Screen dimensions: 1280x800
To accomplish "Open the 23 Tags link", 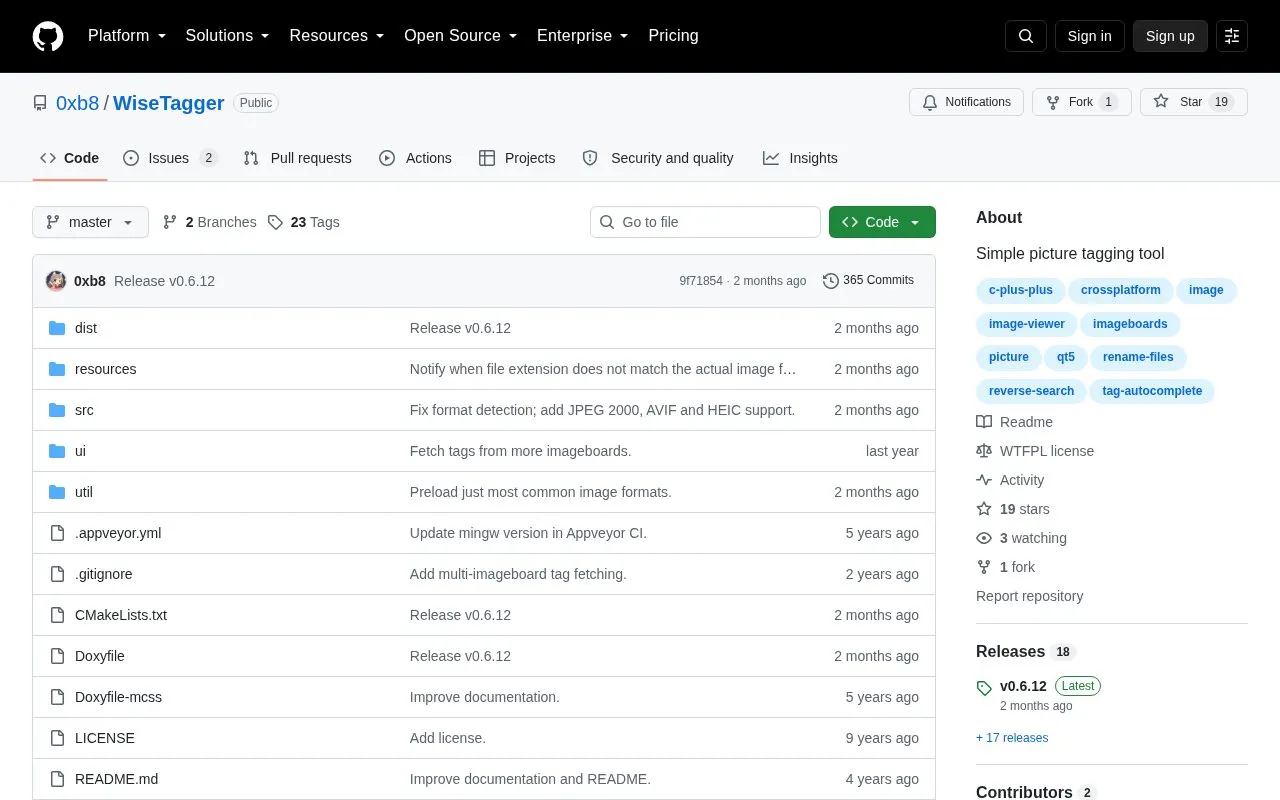I will 304,222.
